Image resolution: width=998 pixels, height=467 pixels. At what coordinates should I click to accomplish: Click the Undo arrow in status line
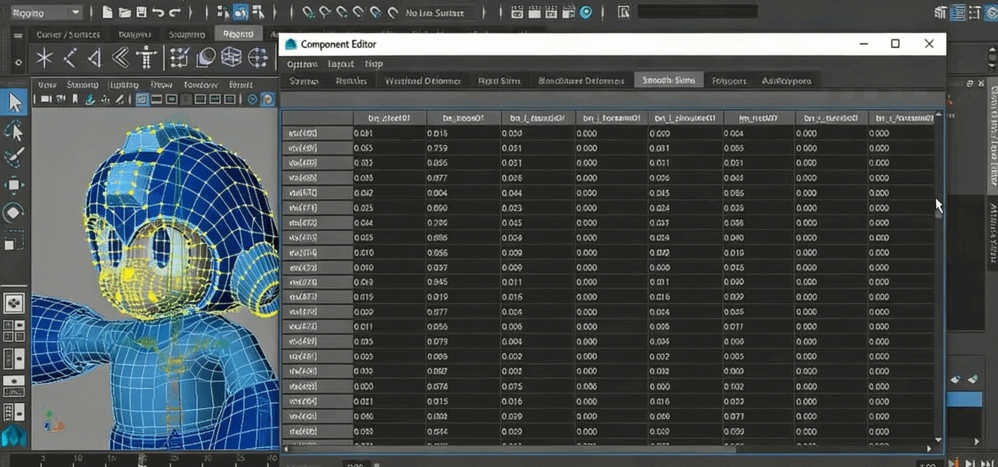click(x=159, y=13)
